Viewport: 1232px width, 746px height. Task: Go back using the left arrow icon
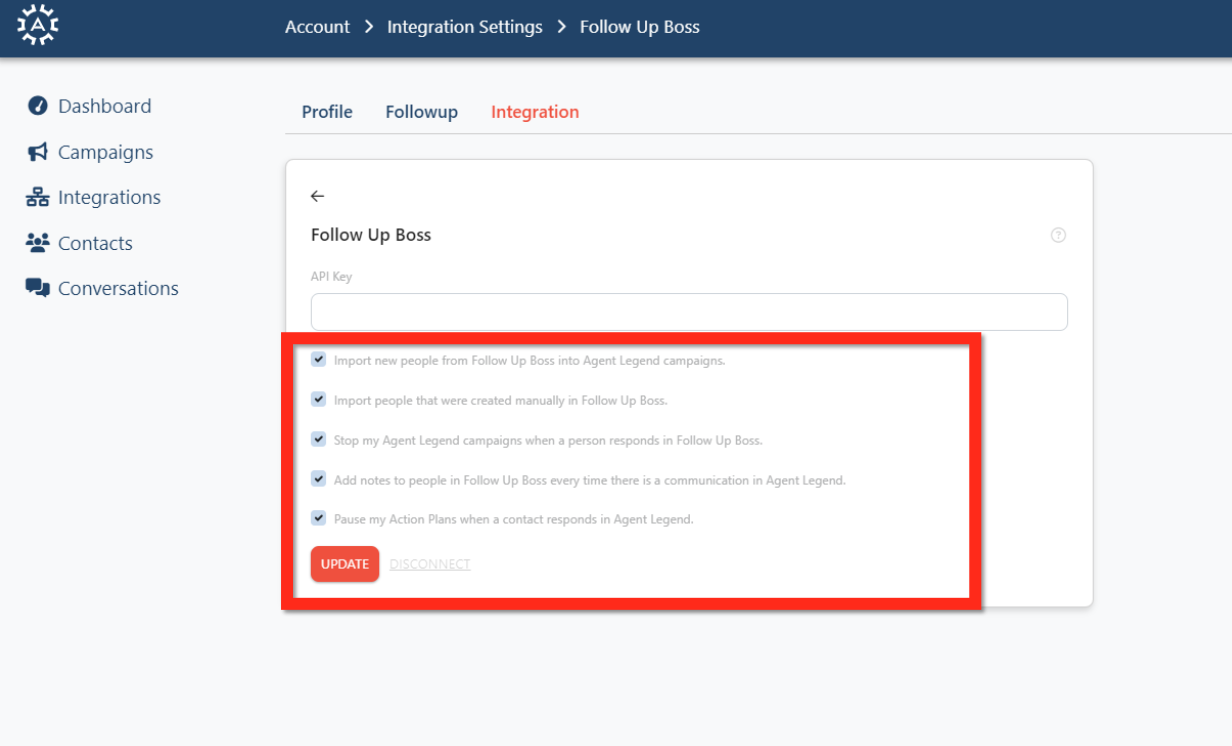pyautogui.click(x=318, y=196)
